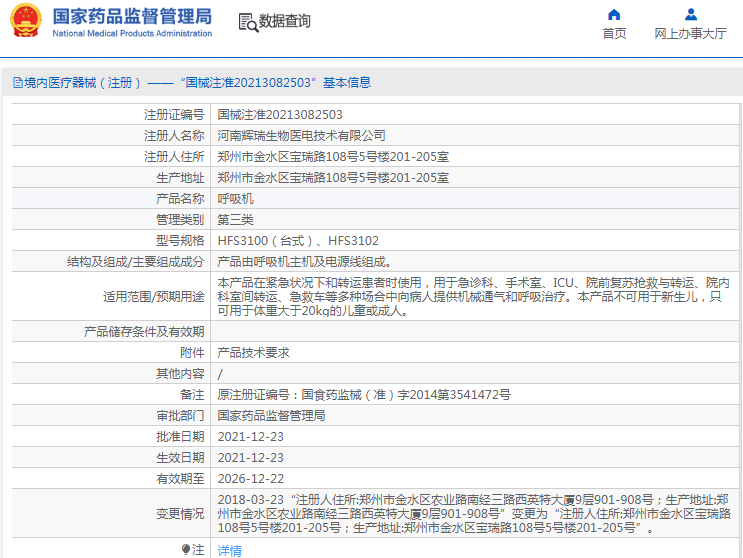Image resolution: width=743 pixels, height=558 pixels.
Task: Click product name value 呼吸机
Action: click(235, 198)
